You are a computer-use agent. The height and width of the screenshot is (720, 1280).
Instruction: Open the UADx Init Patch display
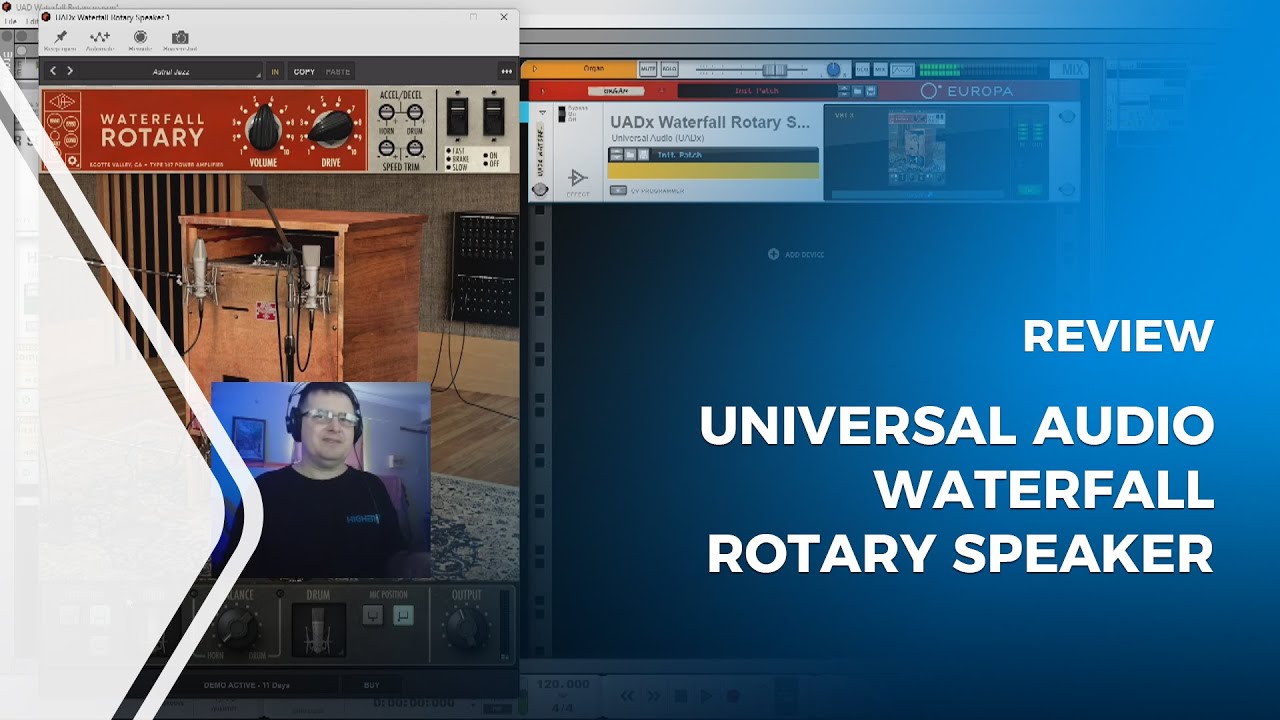point(734,155)
